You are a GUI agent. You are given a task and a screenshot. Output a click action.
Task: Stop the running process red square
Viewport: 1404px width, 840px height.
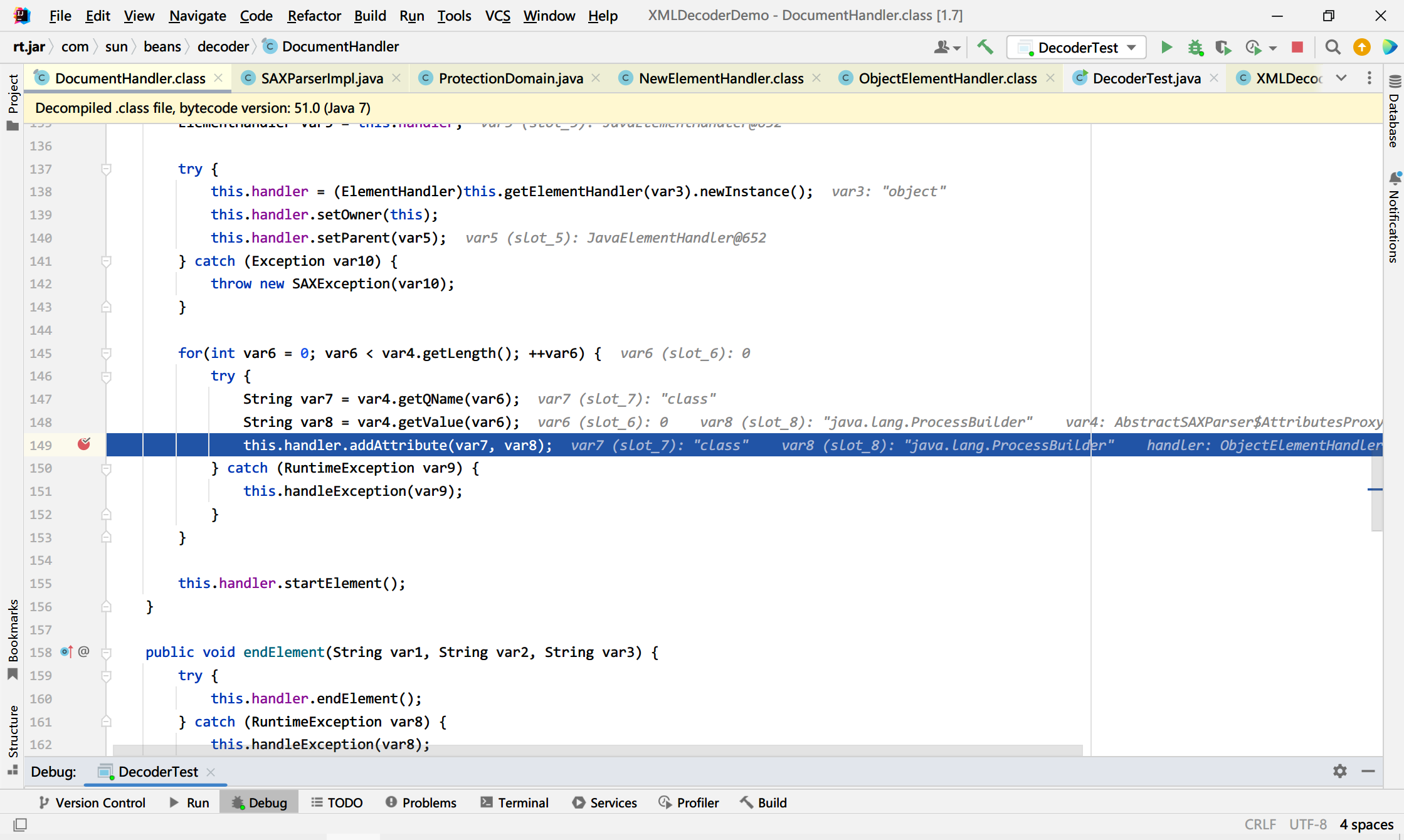pos(1297,48)
